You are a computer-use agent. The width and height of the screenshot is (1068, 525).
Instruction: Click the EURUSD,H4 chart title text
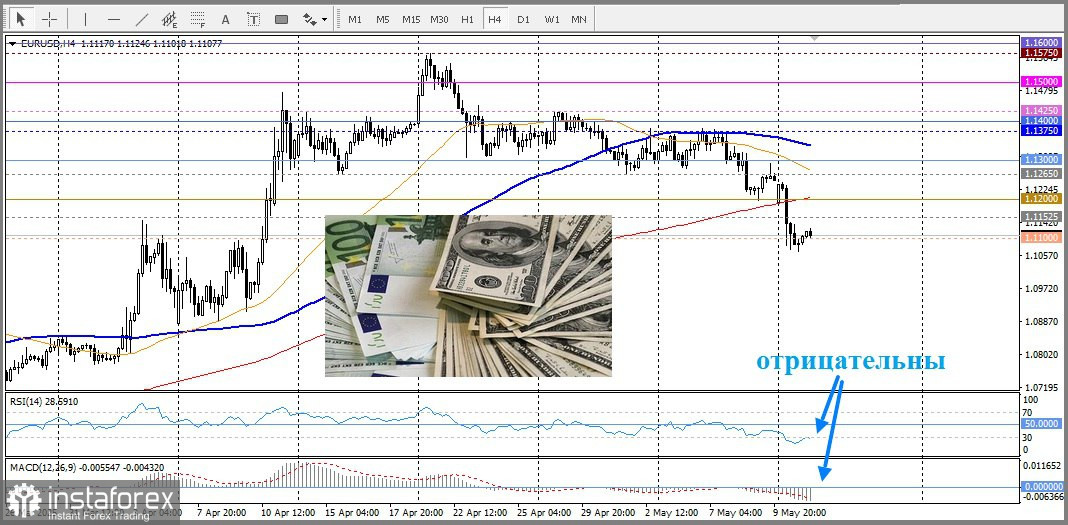46,43
